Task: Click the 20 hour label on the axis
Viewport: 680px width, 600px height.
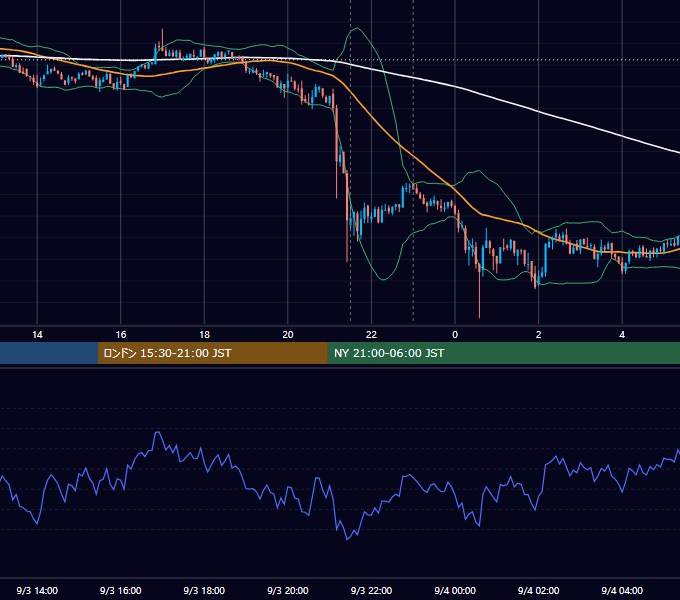Action: pos(288,335)
